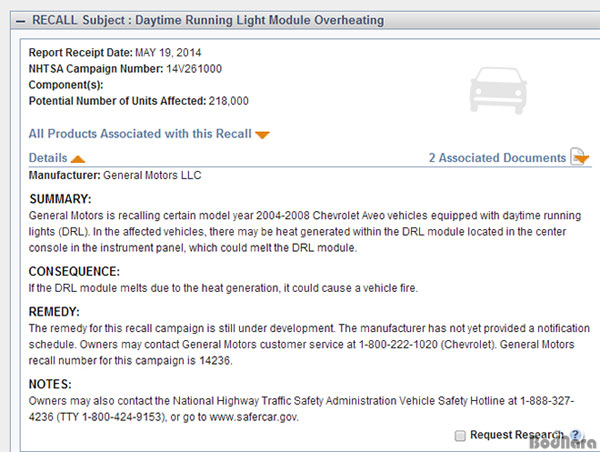Click the Report Receipt Date MAY 19, 2014
Viewport: 600px width, 452px height.
(115, 52)
